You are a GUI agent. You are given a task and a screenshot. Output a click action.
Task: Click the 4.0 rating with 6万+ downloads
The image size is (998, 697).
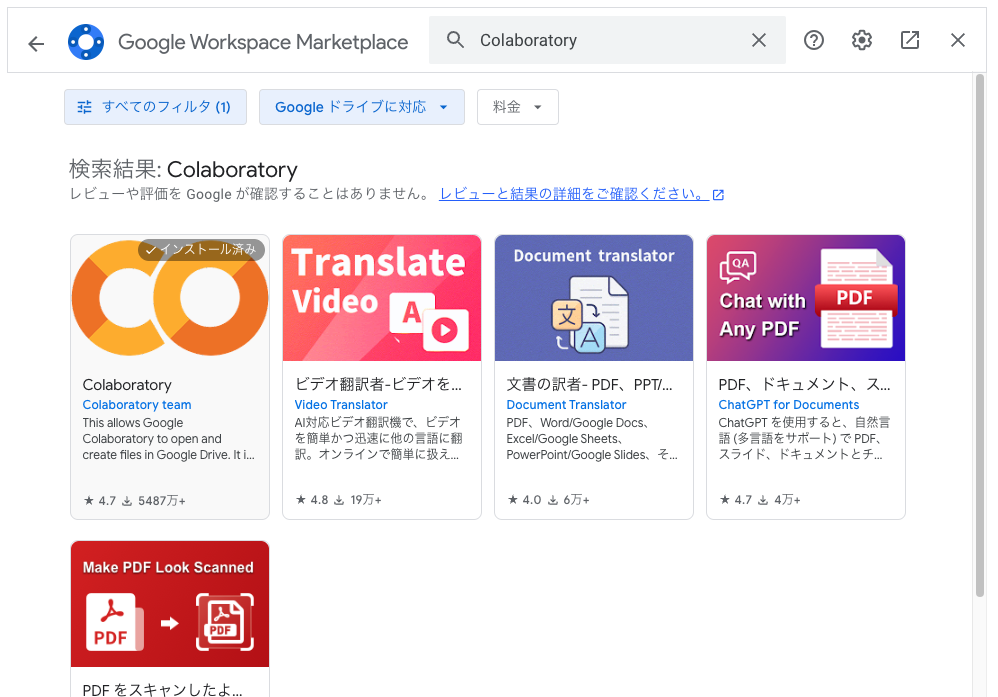pyautogui.click(x=549, y=500)
